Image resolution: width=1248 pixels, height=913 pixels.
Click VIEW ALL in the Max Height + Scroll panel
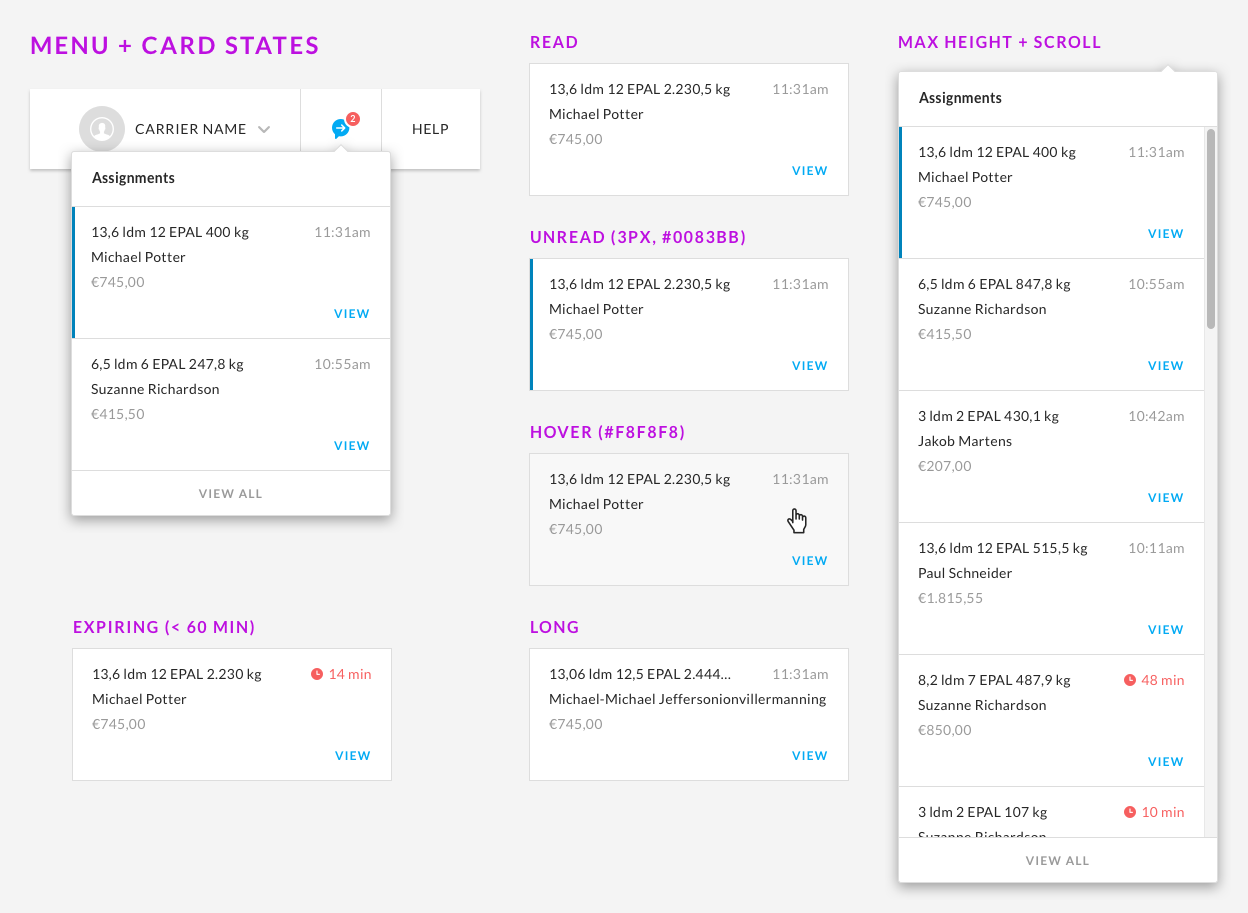pyautogui.click(x=1058, y=861)
